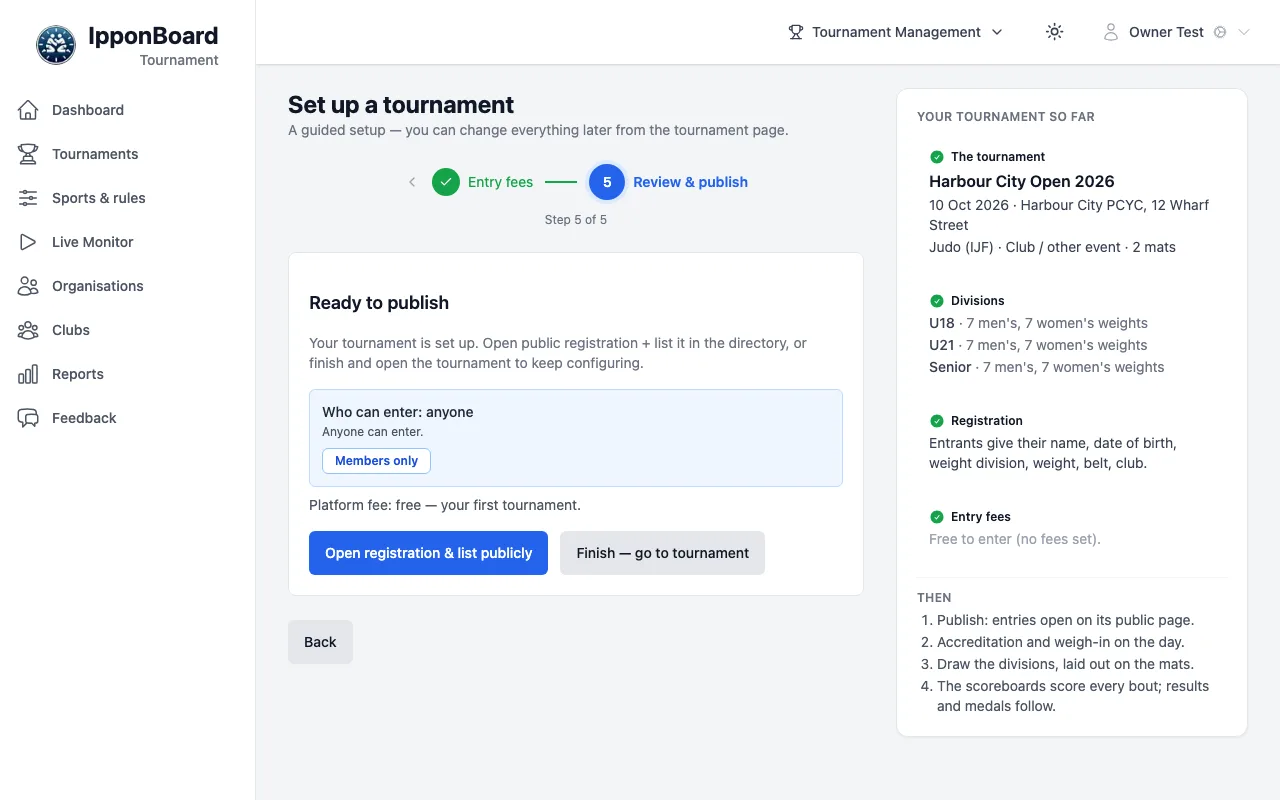Toggle the light/dark theme sun icon
The height and width of the screenshot is (800, 1280).
[1054, 32]
